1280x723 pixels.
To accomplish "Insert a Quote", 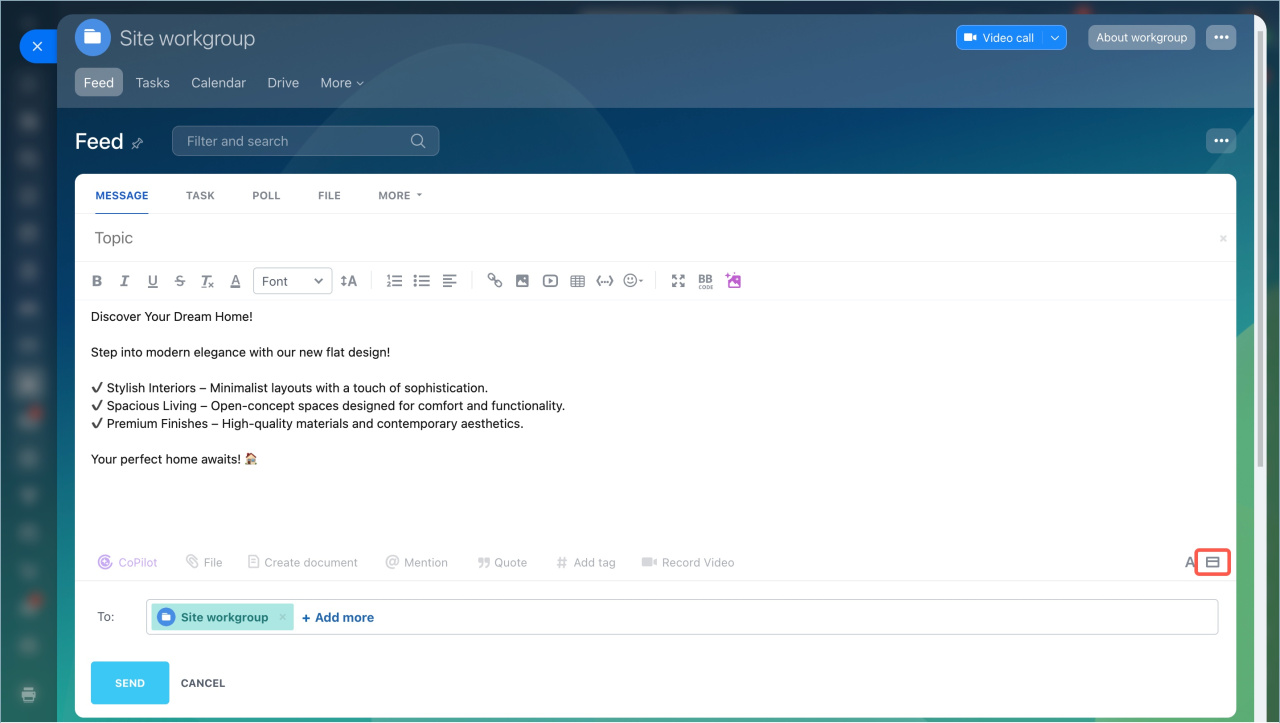I will point(502,562).
